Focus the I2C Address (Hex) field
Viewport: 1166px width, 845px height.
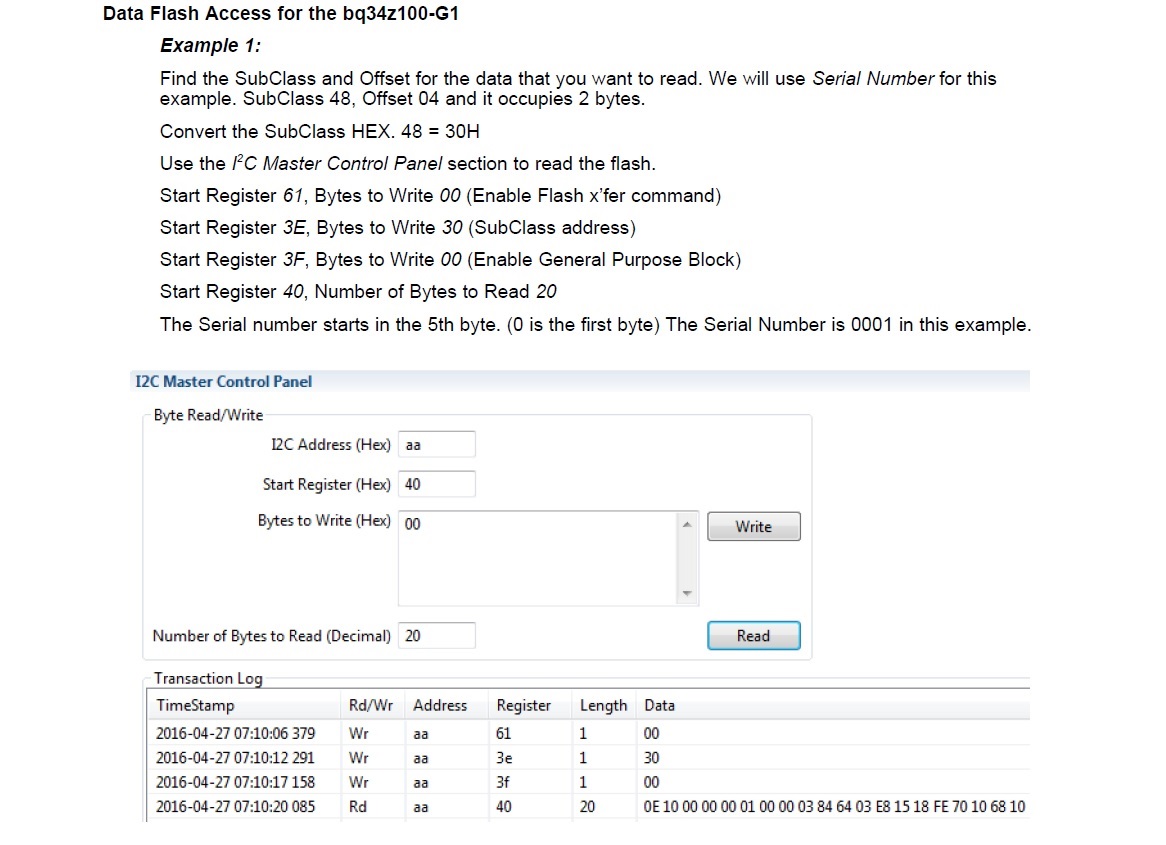click(437, 445)
